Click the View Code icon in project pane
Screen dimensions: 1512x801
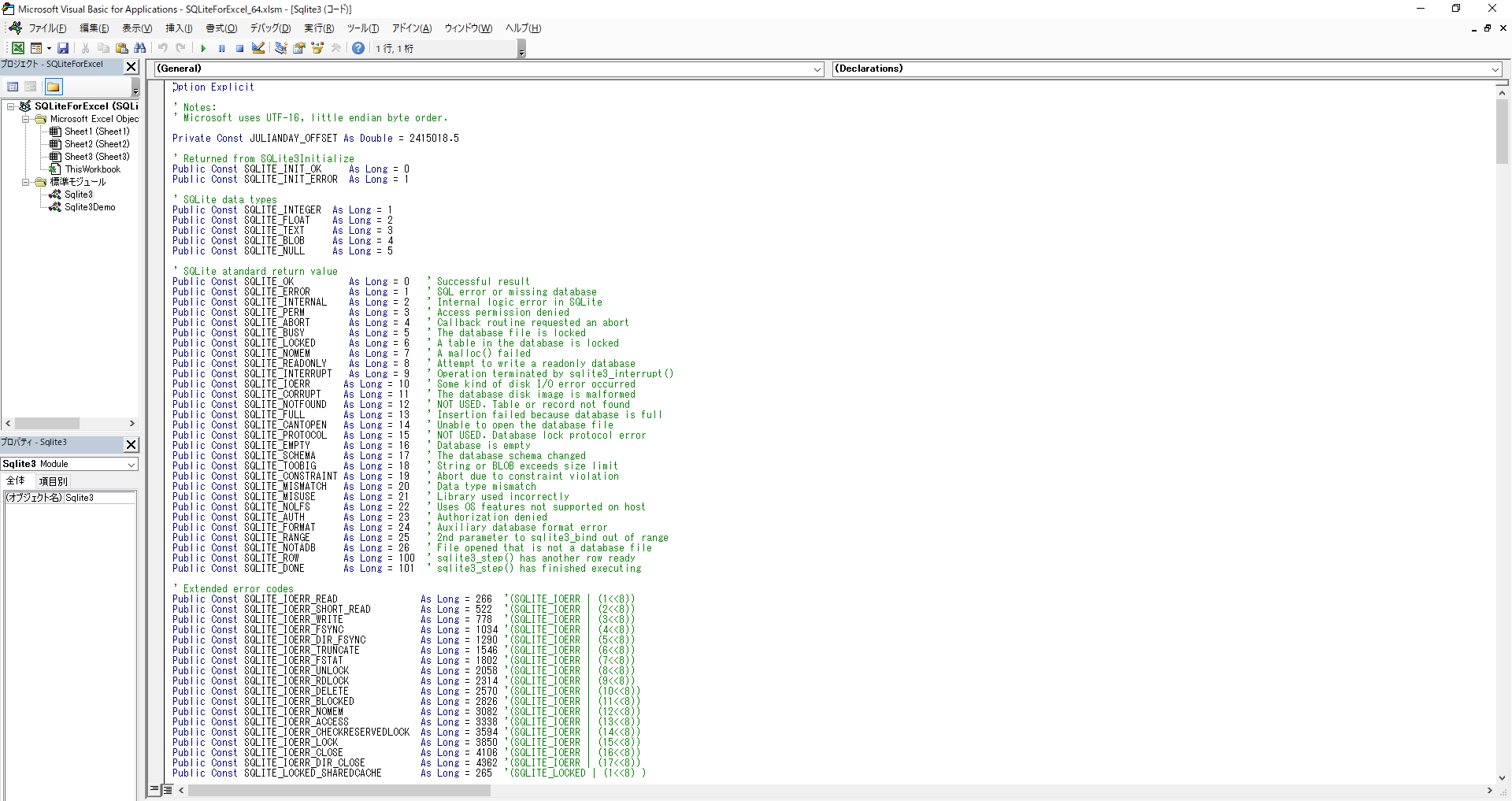click(13, 87)
